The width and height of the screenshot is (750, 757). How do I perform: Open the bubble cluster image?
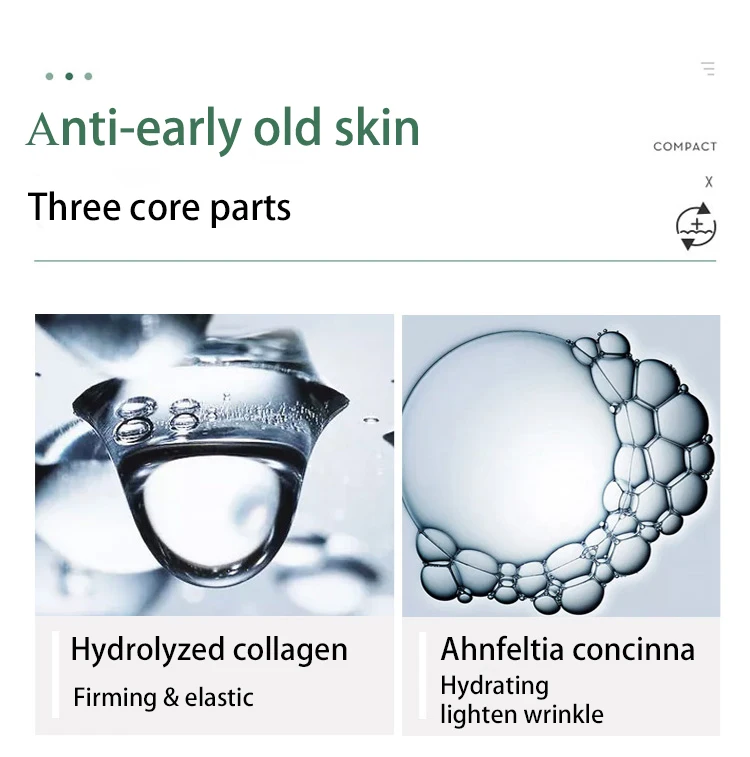tap(561, 466)
